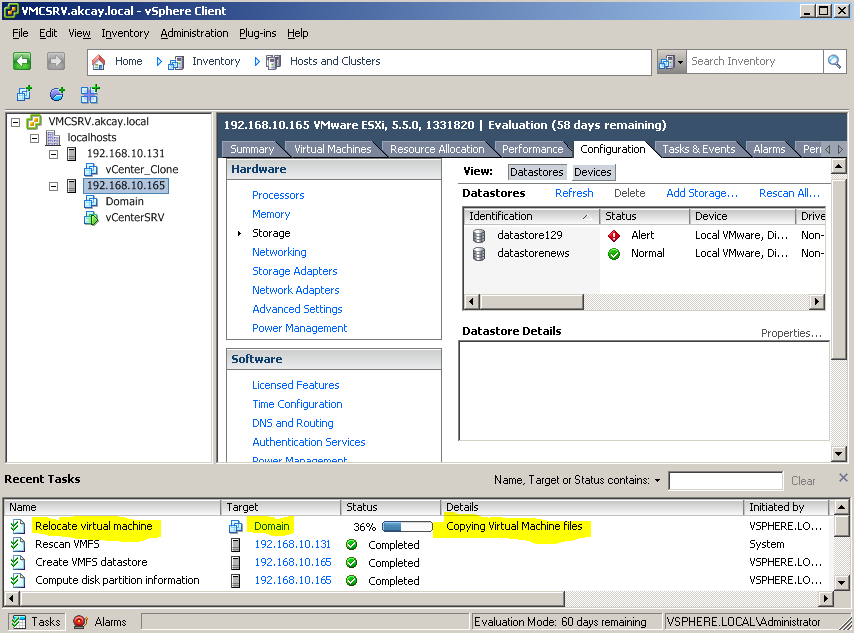Viewport: 854px width, 633px height.
Task: Switch to the Summary tab
Action: (252, 149)
